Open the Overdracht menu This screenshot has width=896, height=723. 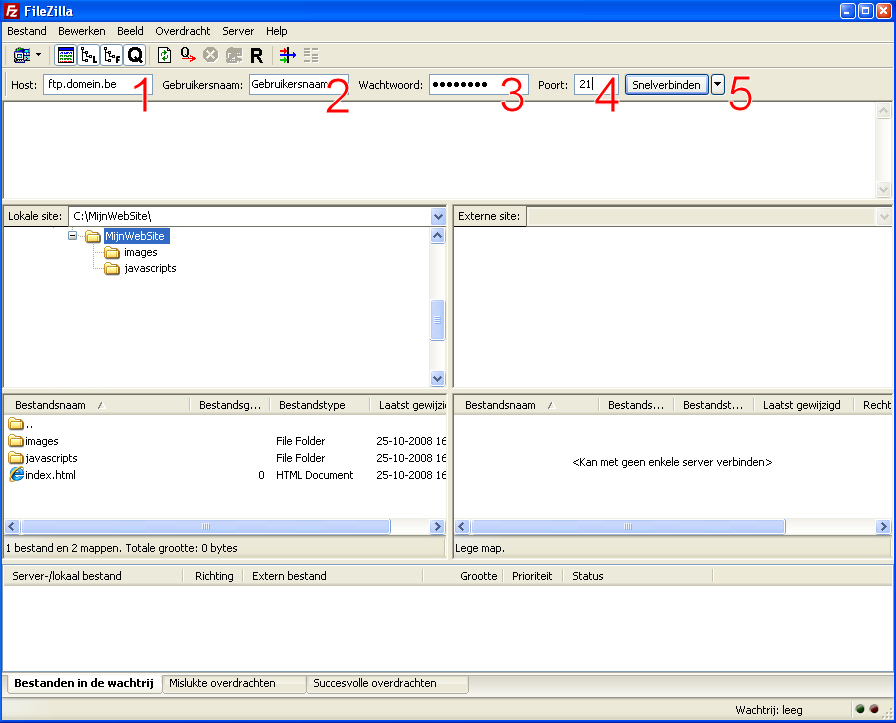[182, 31]
